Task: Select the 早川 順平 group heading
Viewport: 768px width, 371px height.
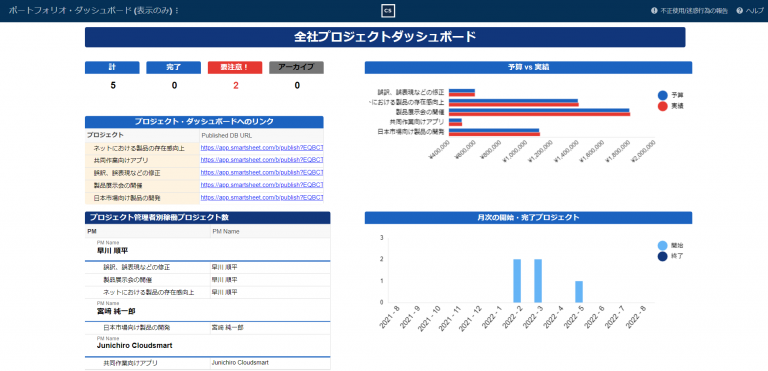Action: coord(112,250)
